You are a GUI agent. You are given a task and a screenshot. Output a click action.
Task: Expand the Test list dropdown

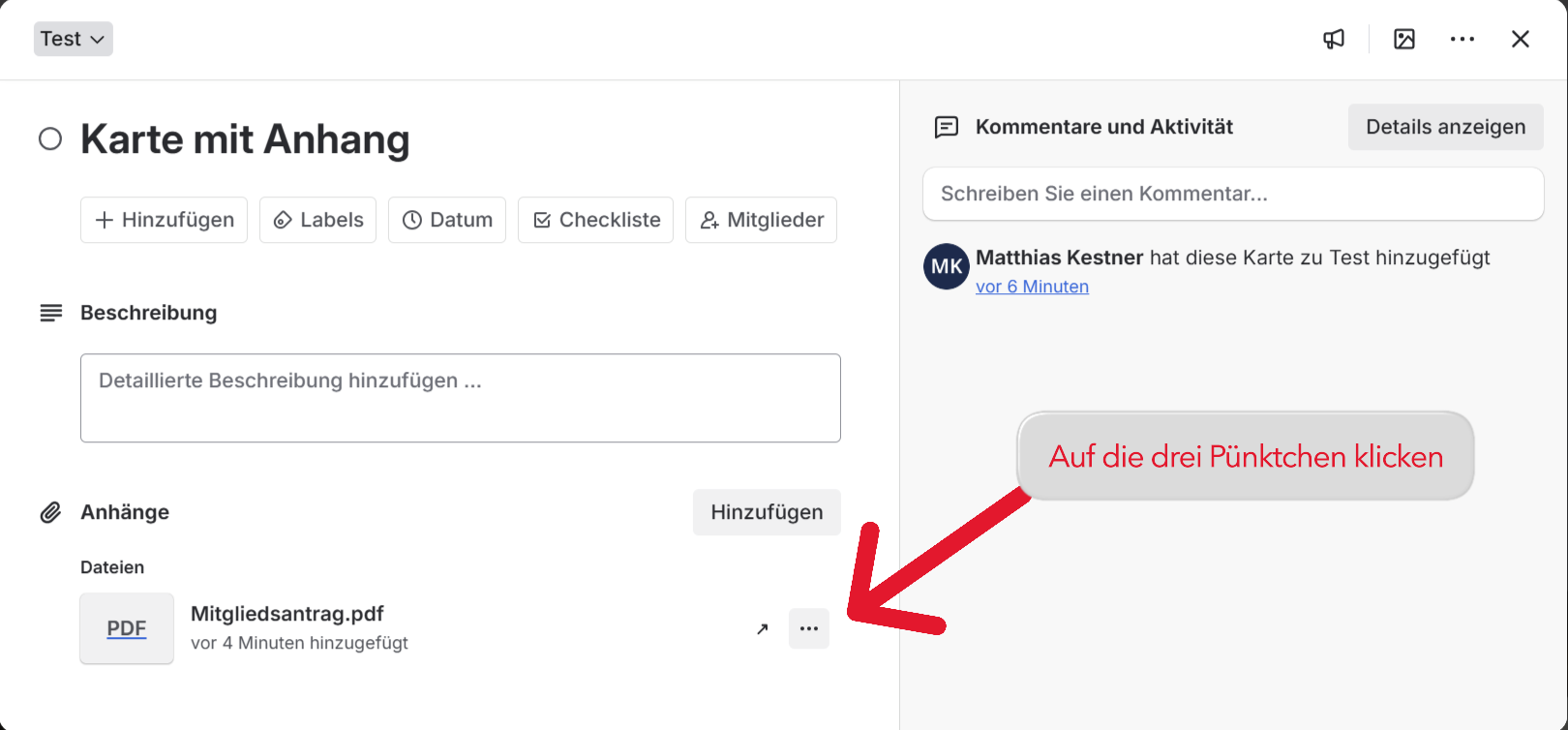[x=74, y=39]
